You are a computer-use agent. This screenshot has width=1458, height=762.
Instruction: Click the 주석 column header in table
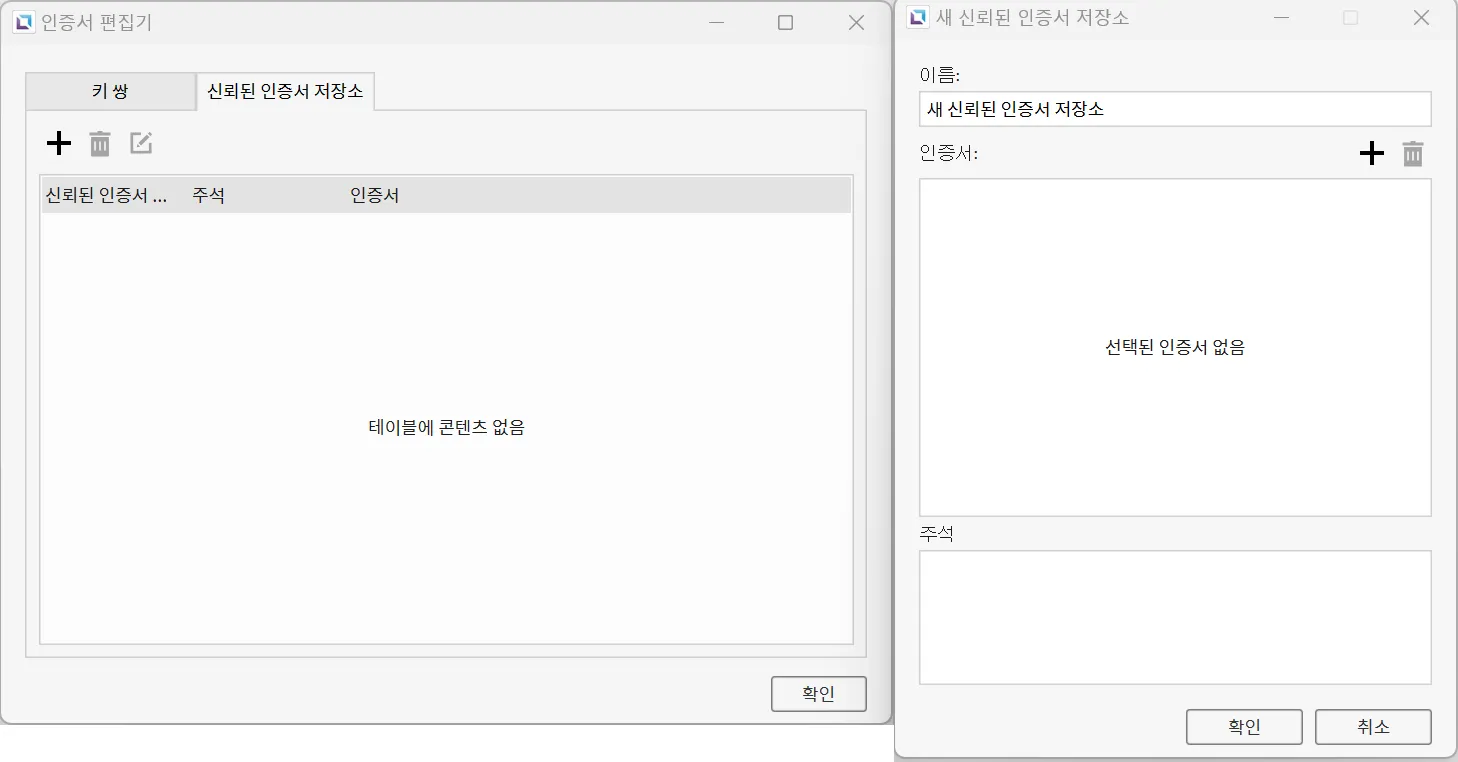[208, 195]
